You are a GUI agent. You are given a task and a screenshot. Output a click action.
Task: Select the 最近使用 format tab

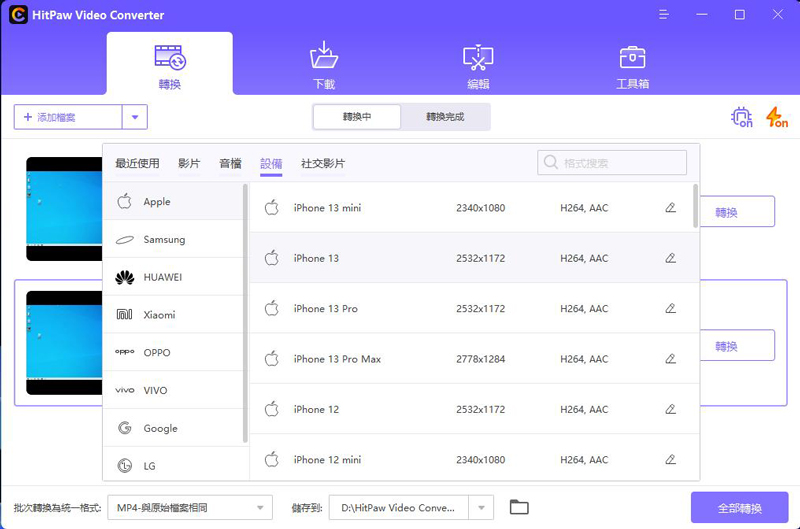(137, 163)
